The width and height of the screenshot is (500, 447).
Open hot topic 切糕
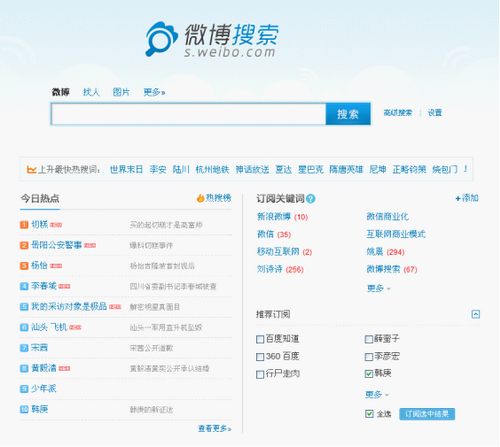pos(40,225)
